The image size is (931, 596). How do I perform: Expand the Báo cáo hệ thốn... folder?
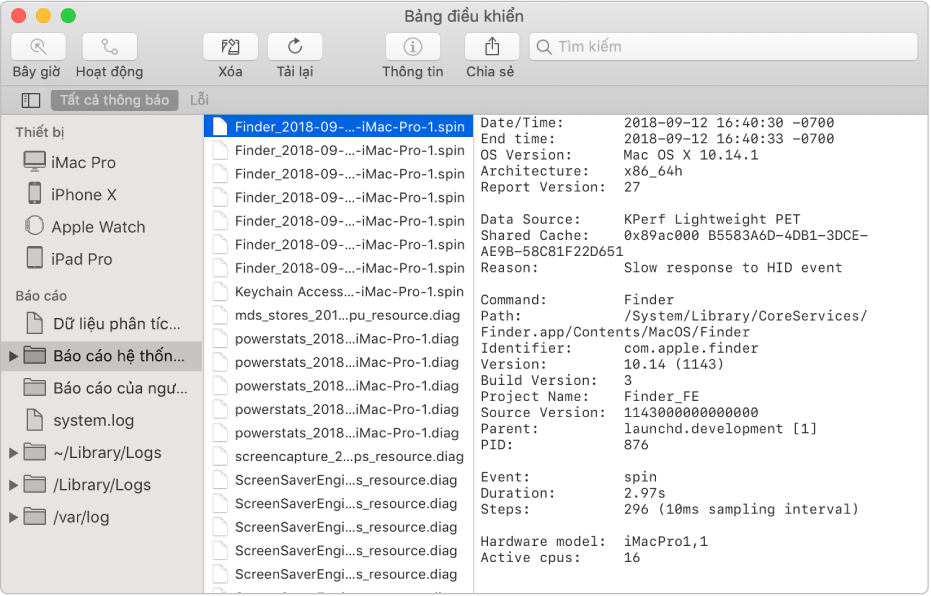13,356
